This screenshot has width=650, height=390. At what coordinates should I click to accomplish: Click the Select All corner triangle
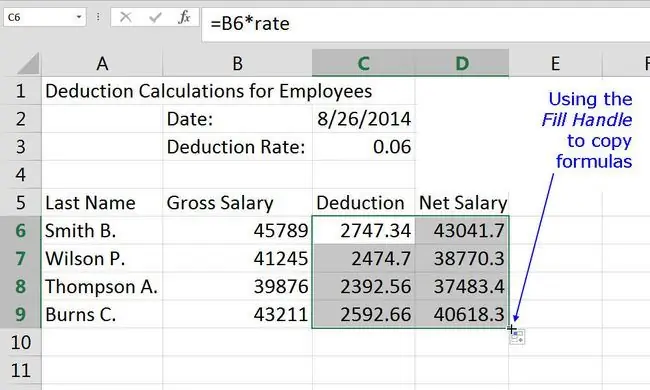click(x=29, y=63)
